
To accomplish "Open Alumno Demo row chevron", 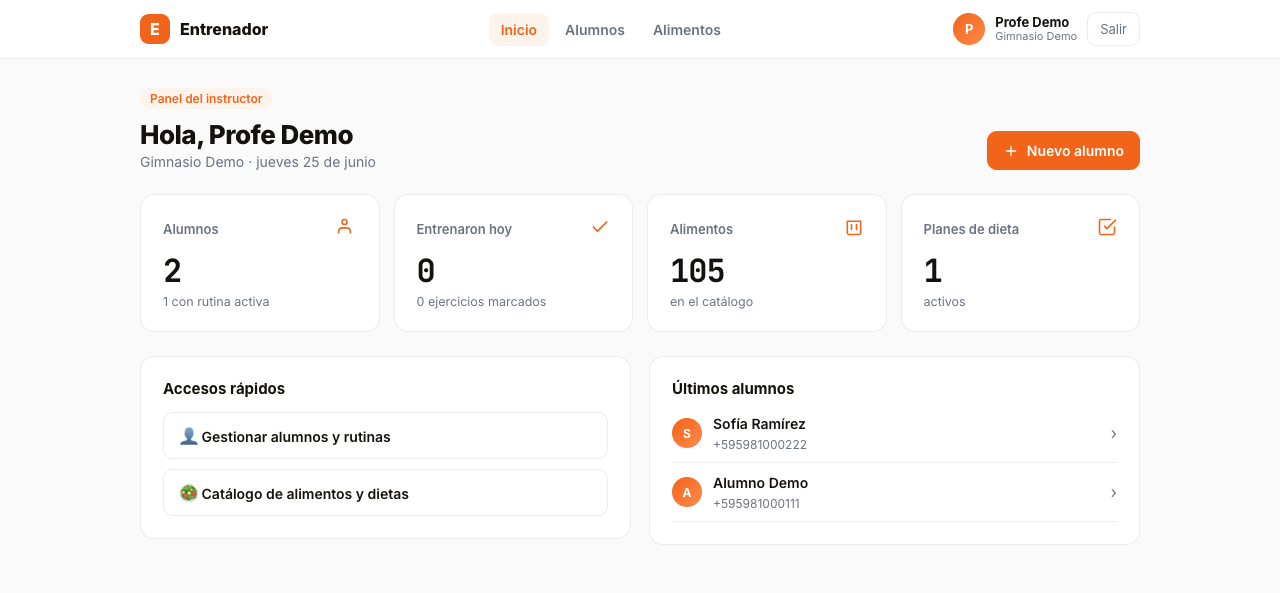I will [1113, 493].
